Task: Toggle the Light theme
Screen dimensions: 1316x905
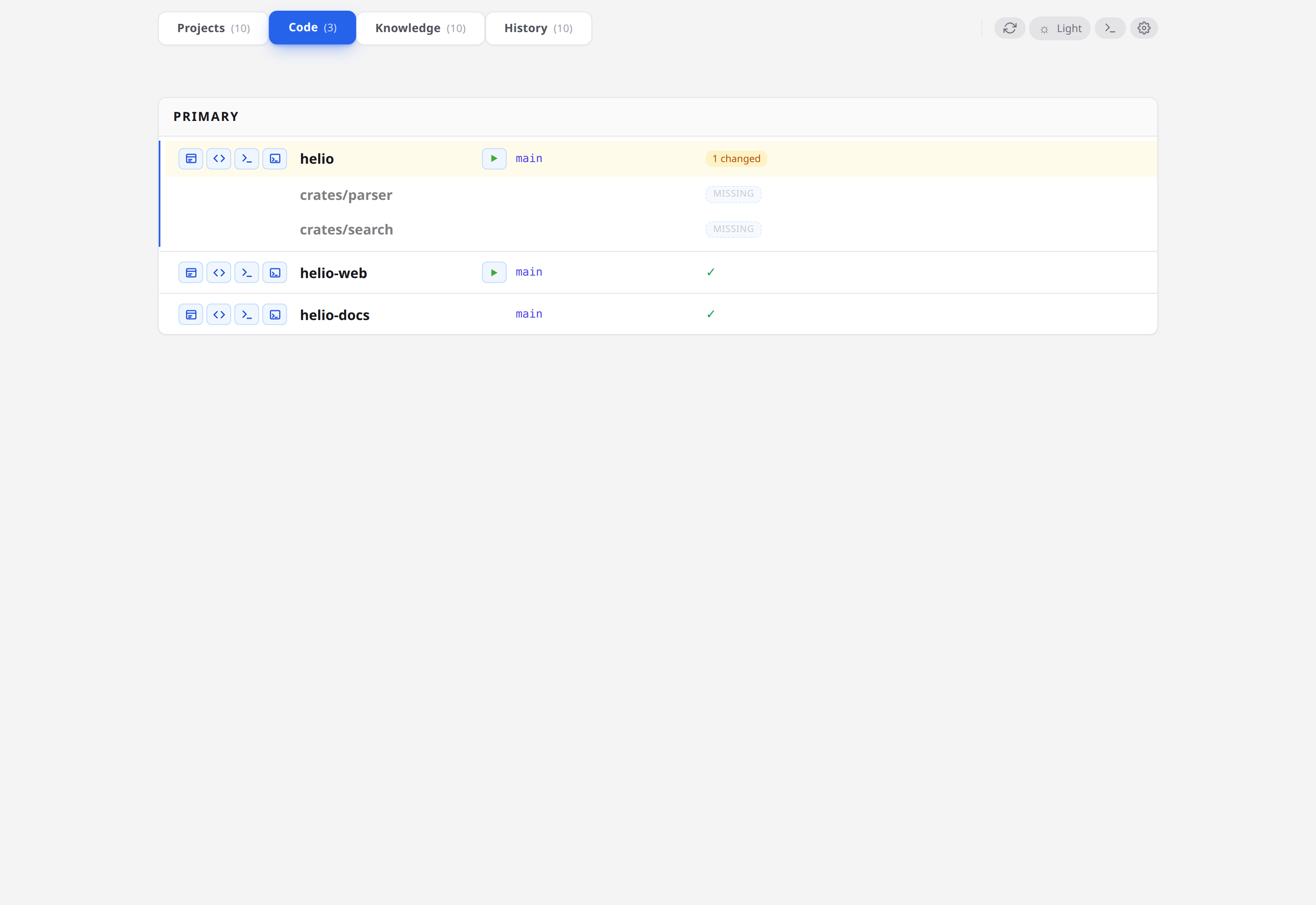Action: pos(1059,28)
